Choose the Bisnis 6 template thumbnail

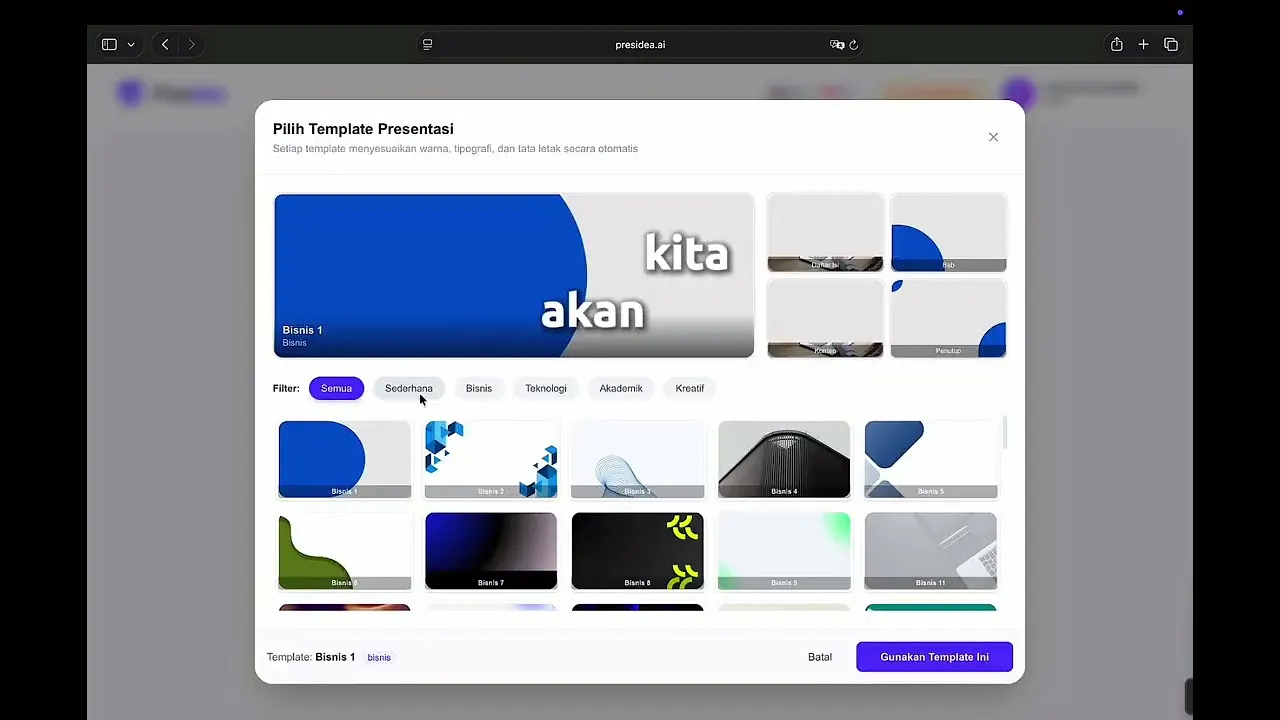345,551
